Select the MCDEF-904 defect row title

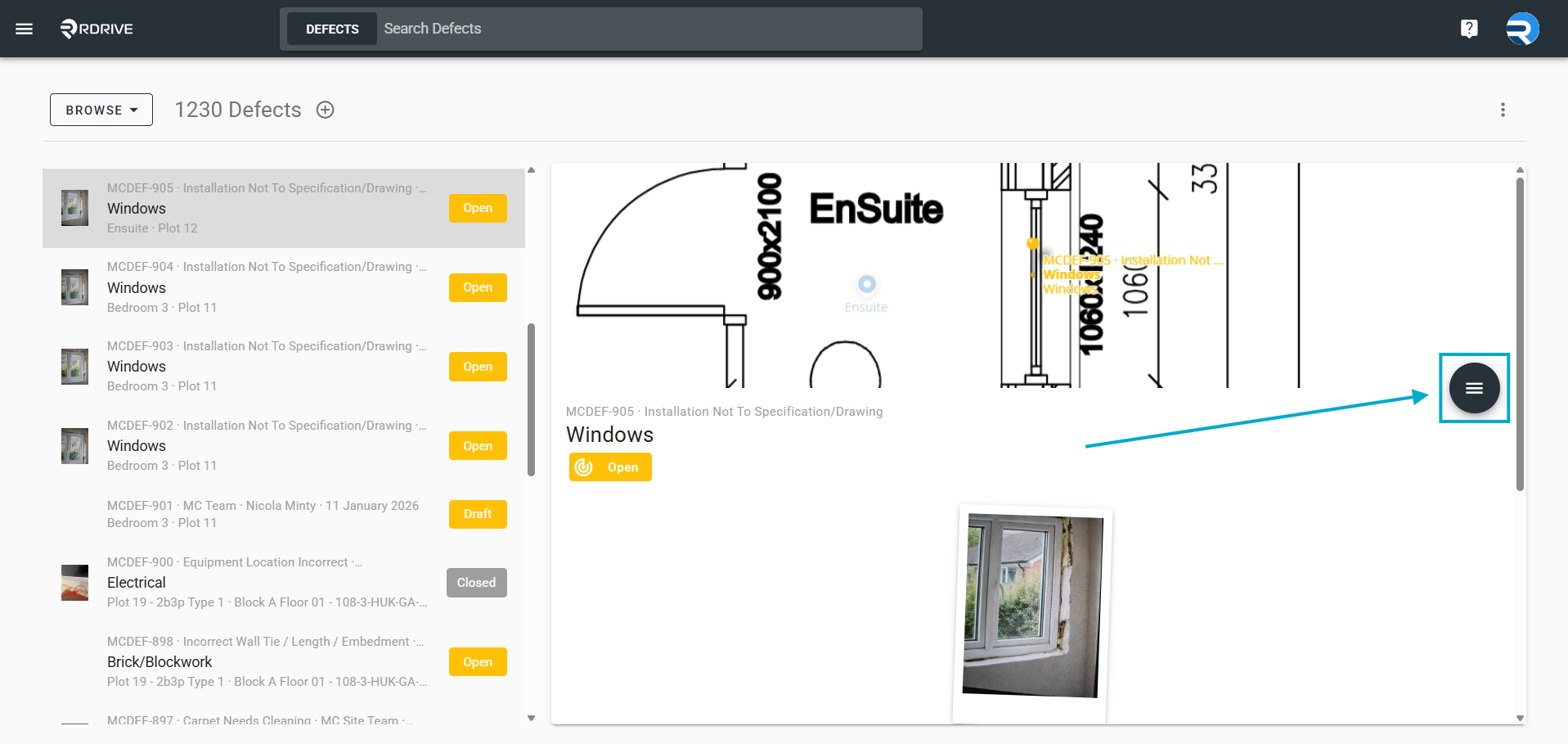coord(137,288)
